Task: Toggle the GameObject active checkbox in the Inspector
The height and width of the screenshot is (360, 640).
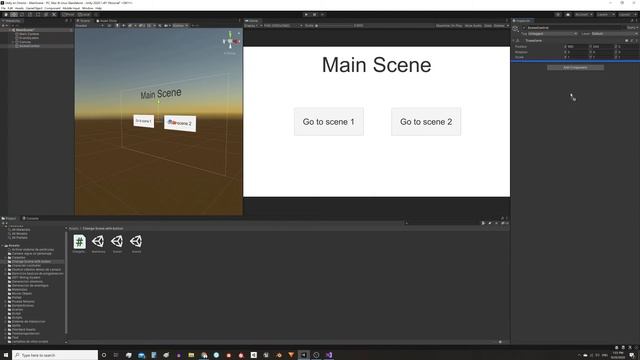Action: (x=524, y=28)
